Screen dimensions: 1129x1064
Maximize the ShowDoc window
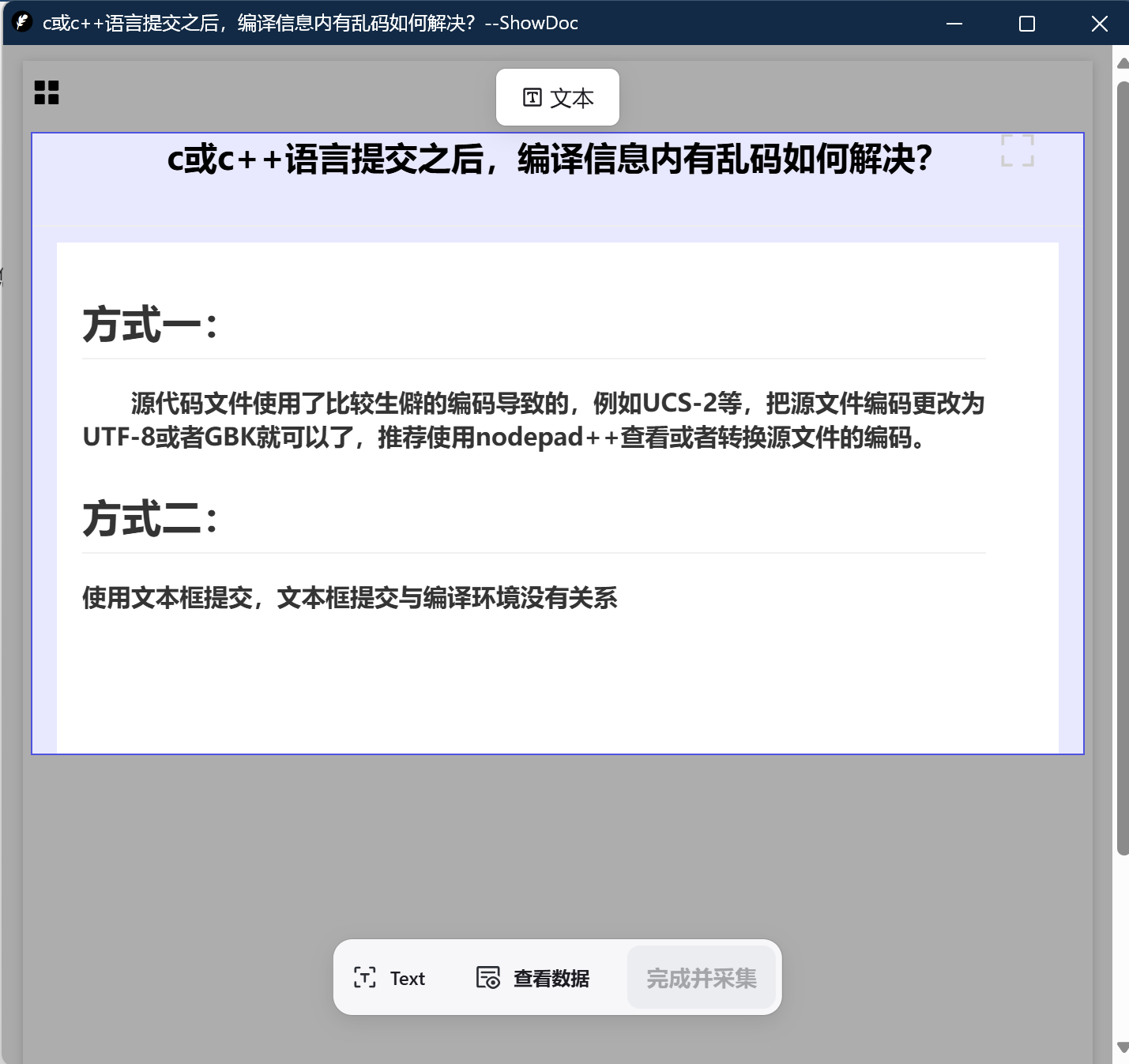click(1027, 23)
